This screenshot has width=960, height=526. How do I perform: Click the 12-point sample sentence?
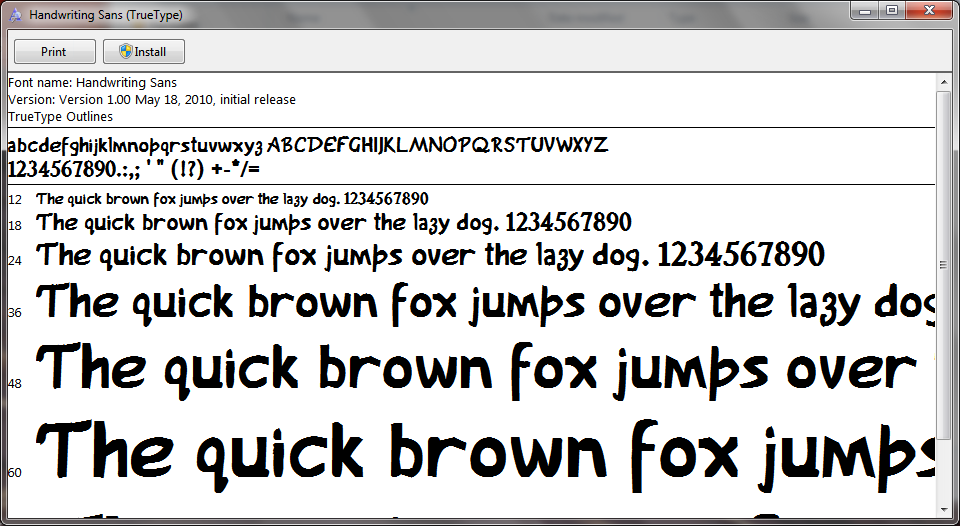point(233,199)
